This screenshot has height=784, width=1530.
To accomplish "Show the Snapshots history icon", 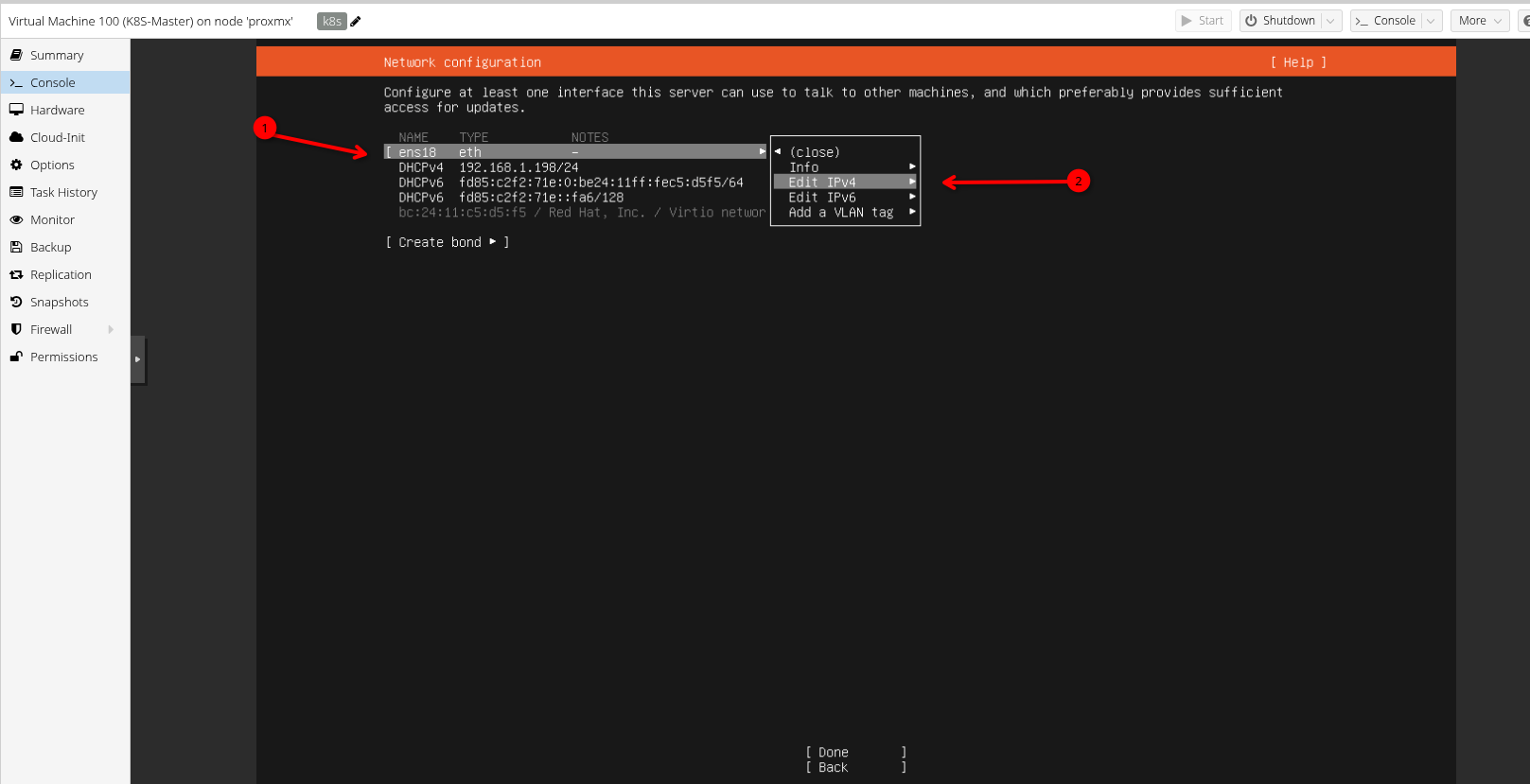I will (16, 302).
